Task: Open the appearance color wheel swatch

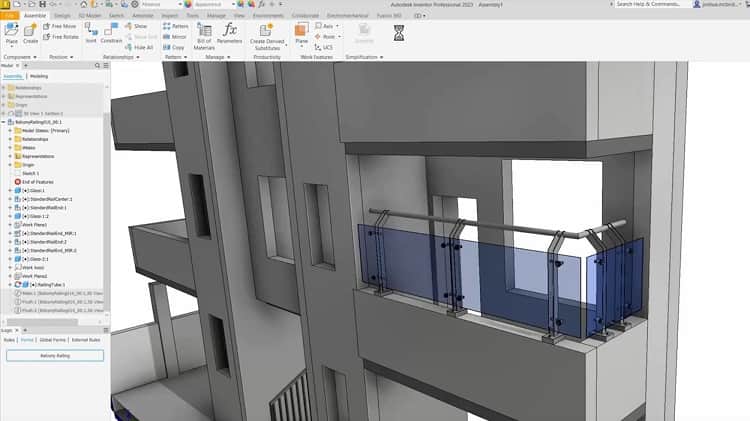Action: [188, 4]
